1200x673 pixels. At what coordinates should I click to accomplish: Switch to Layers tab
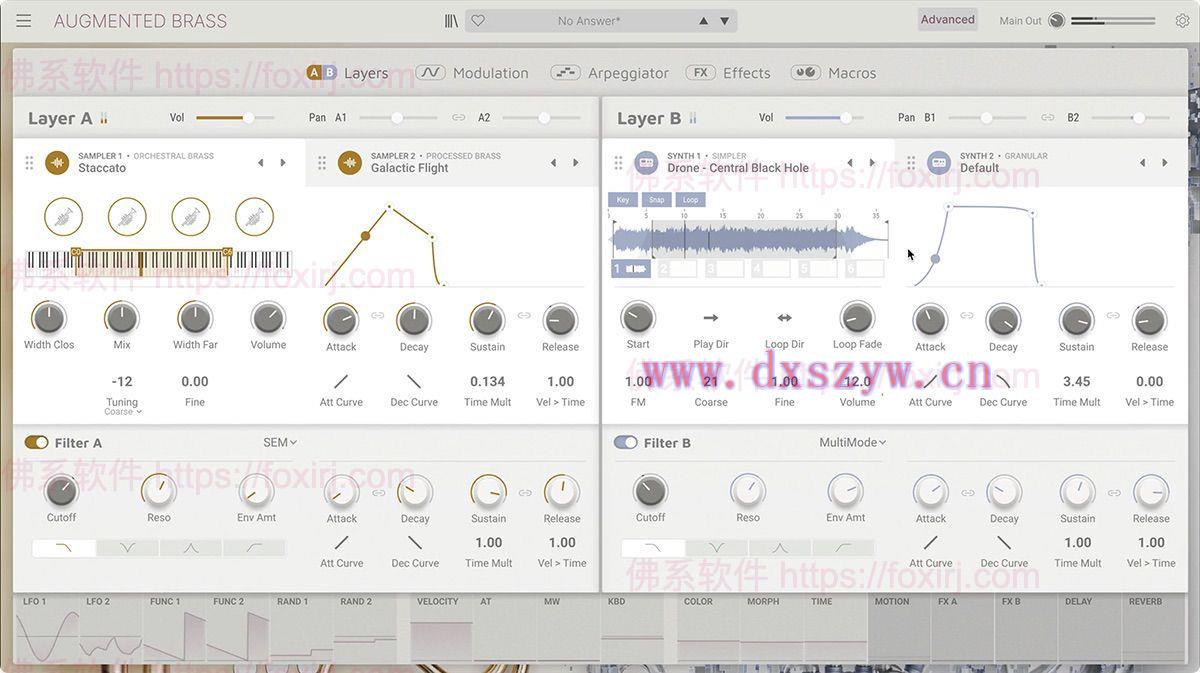point(347,72)
